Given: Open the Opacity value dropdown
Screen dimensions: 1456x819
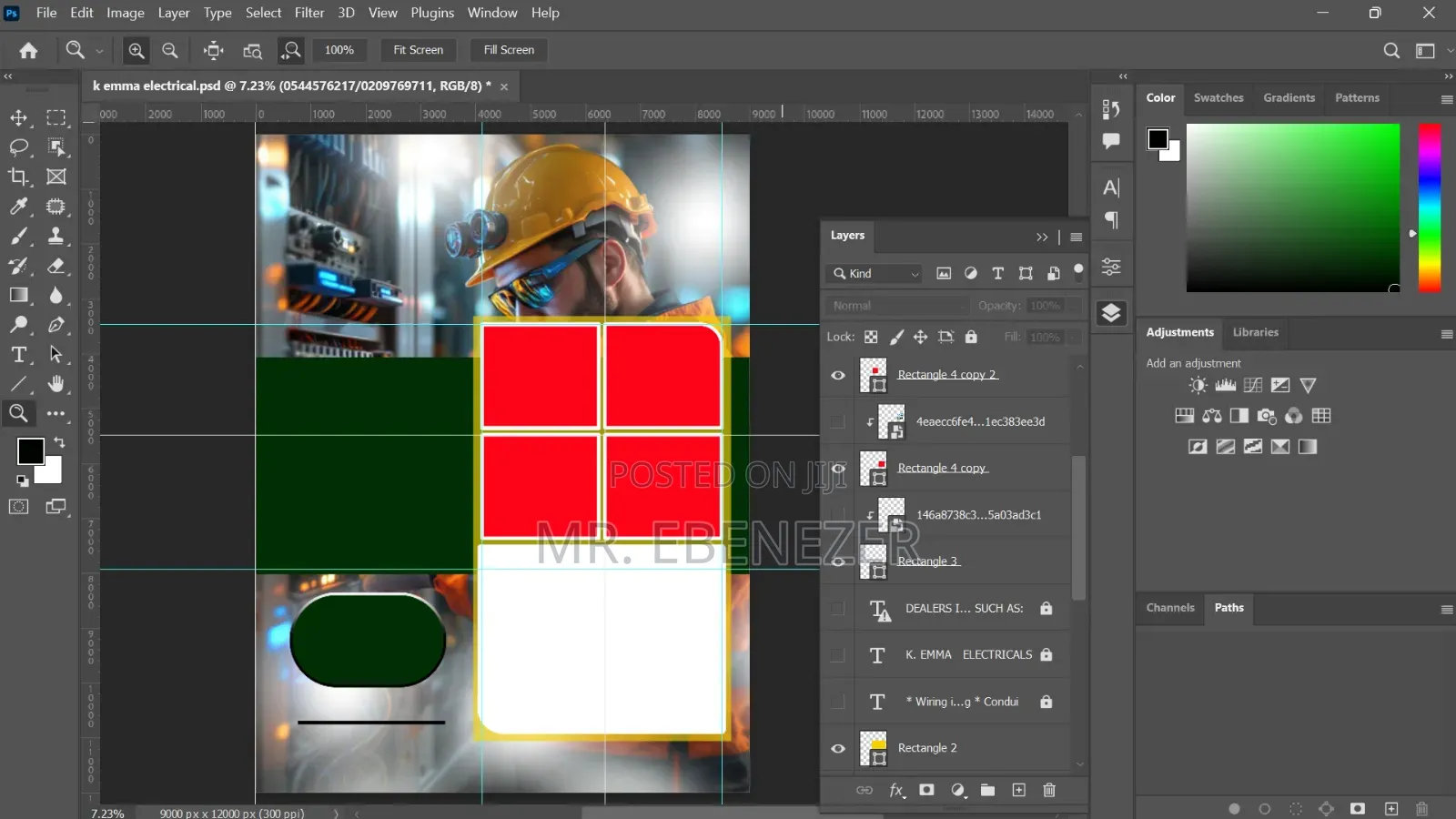Looking at the screenshot, I should pos(1074,306).
